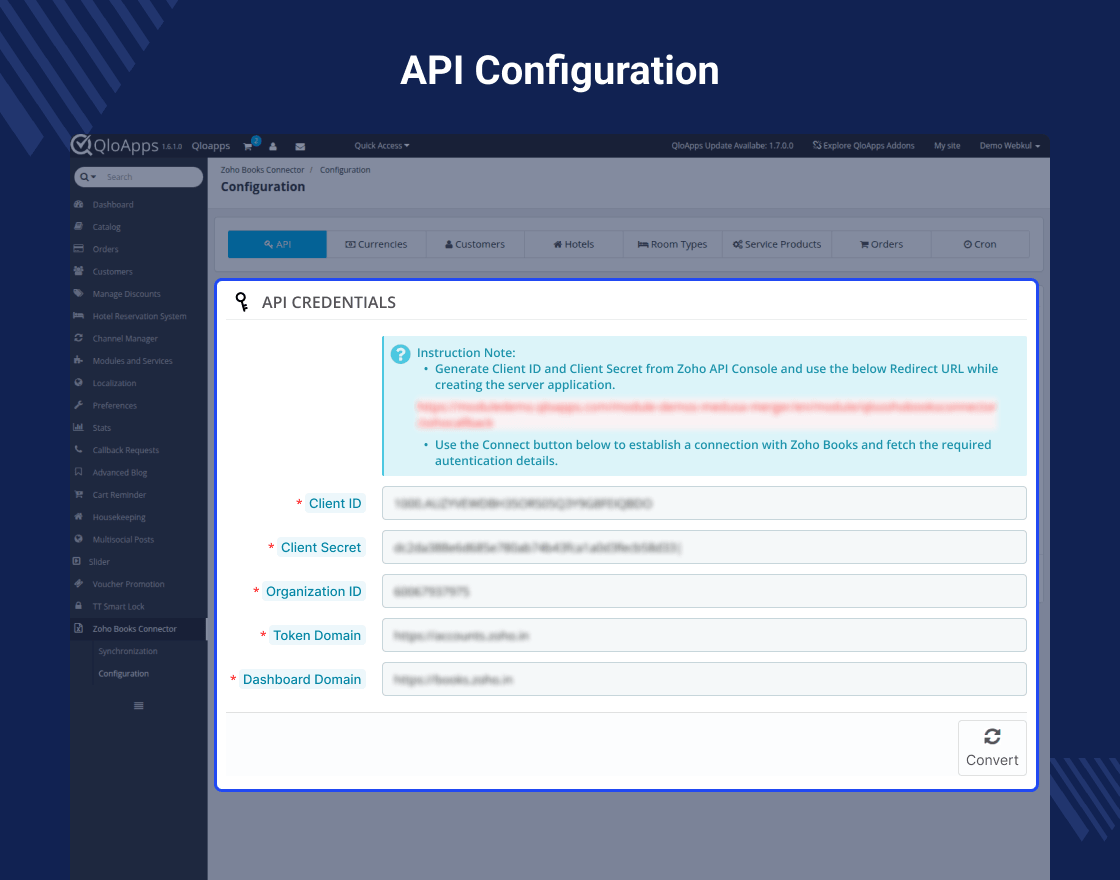
Task: Switch to the Service Products tab
Action: [777, 244]
